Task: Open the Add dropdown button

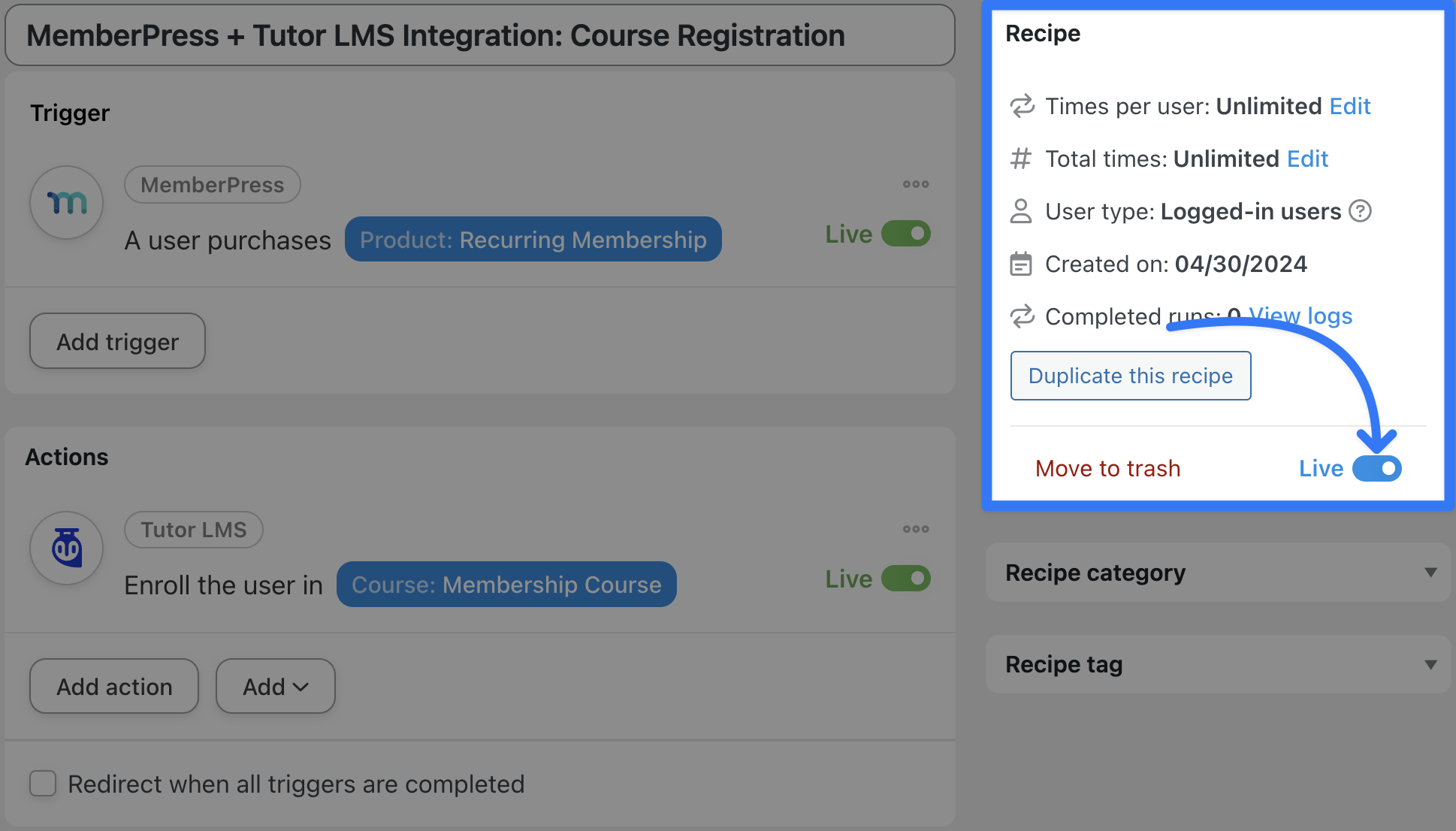Action: click(x=275, y=686)
